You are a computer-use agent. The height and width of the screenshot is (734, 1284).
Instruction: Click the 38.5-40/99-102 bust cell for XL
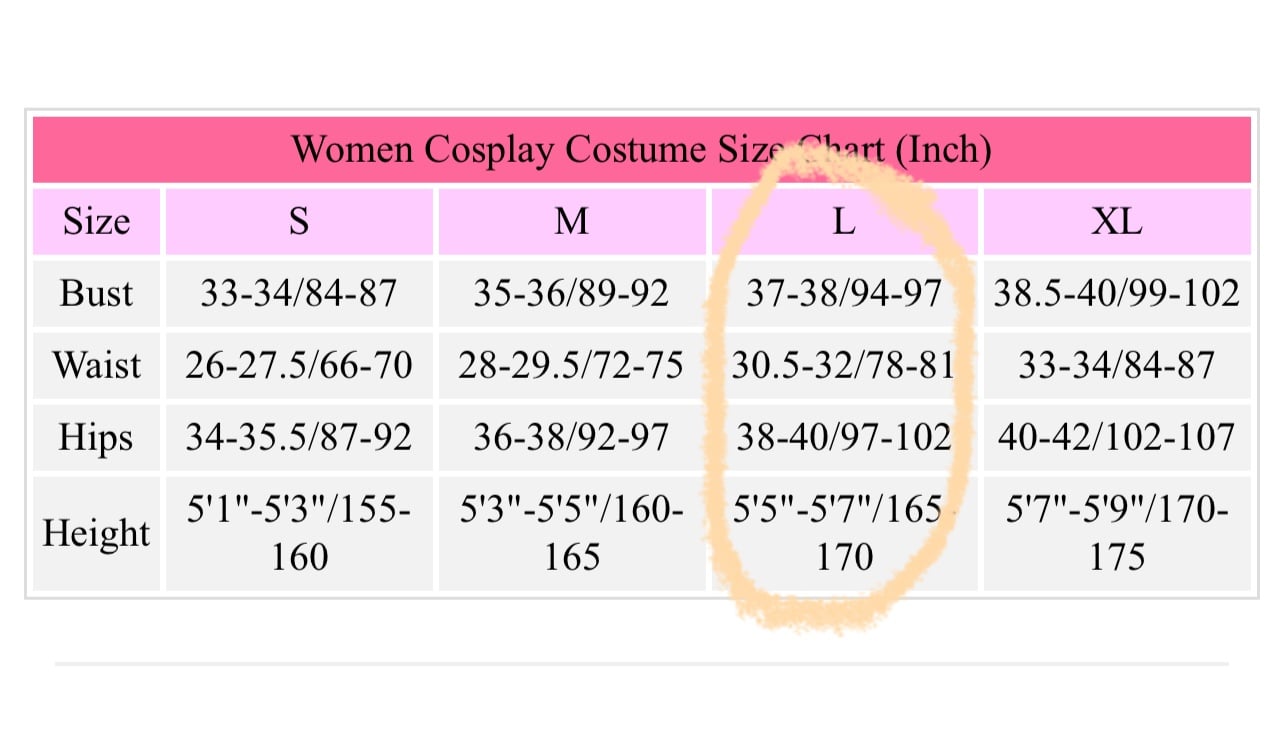coord(1117,293)
